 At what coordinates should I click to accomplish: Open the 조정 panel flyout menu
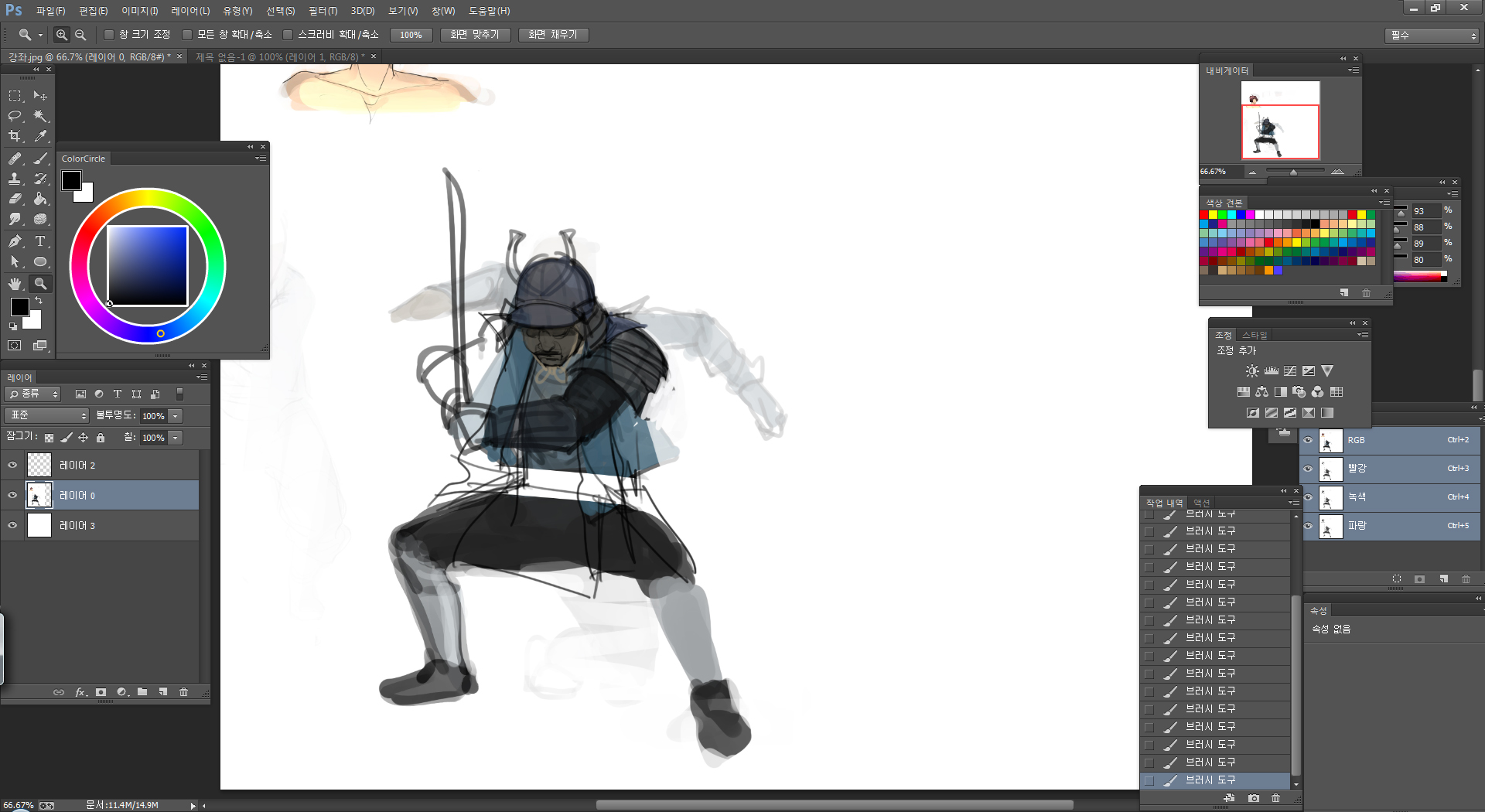pyautogui.click(x=1363, y=335)
